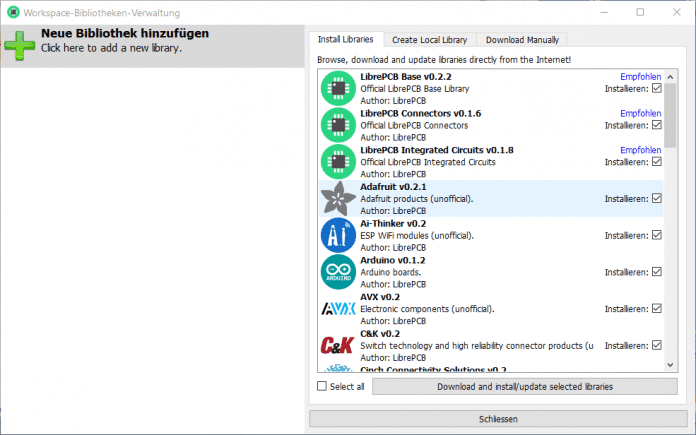Toggle Installieren checkbox for Arduino library
Image resolution: width=696 pixels, height=435 pixels.
click(657, 272)
